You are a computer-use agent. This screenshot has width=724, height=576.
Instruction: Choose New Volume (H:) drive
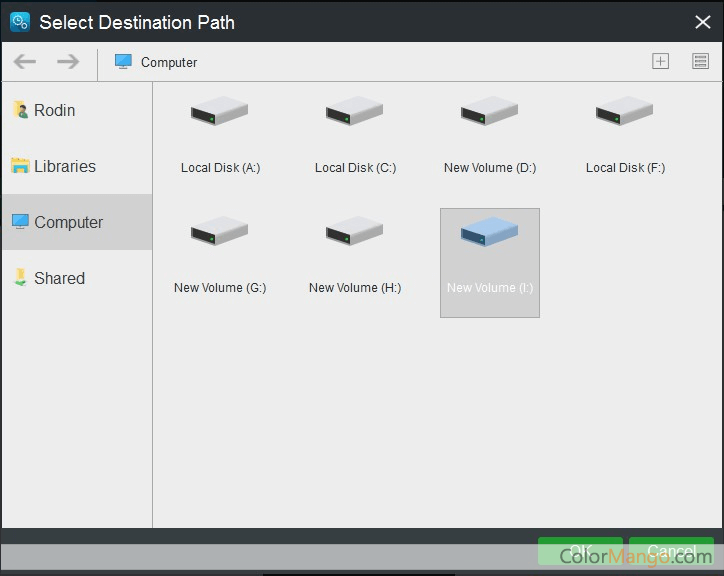pyautogui.click(x=355, y=255)
